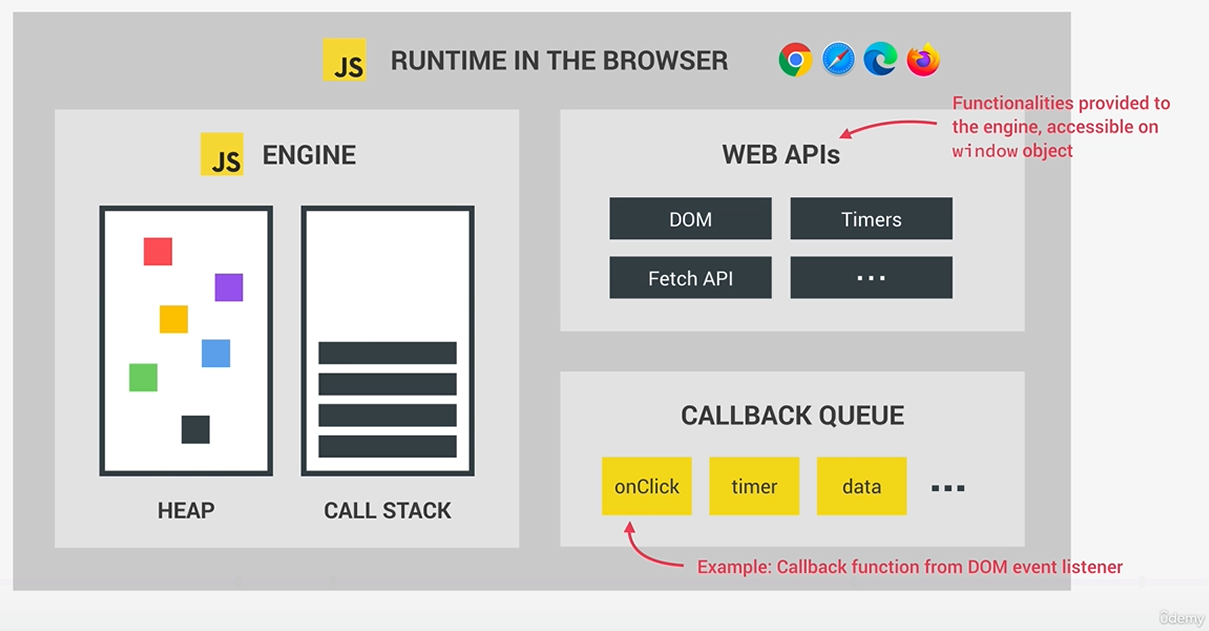Click the green square in the heap
The height and width of the screenshot is (631, 1209).
pyautogui.click(x=143, y=377)
